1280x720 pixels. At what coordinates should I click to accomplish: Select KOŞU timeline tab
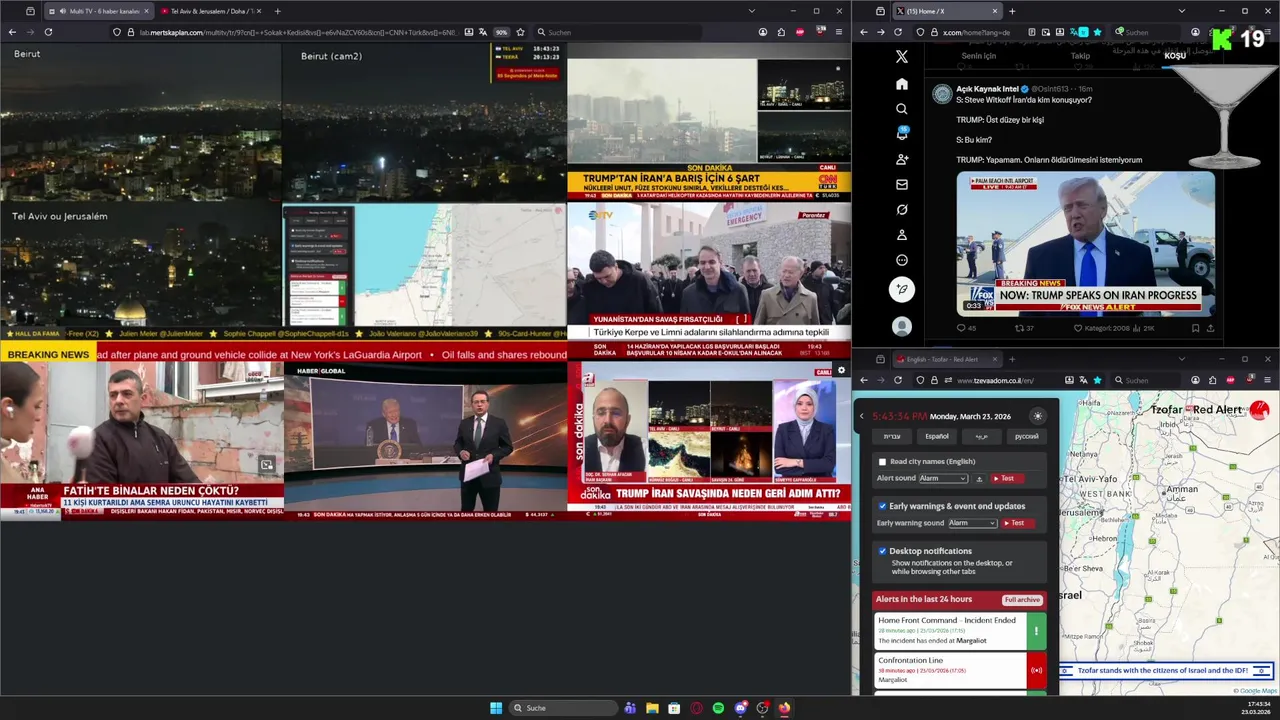[1174, 56]
